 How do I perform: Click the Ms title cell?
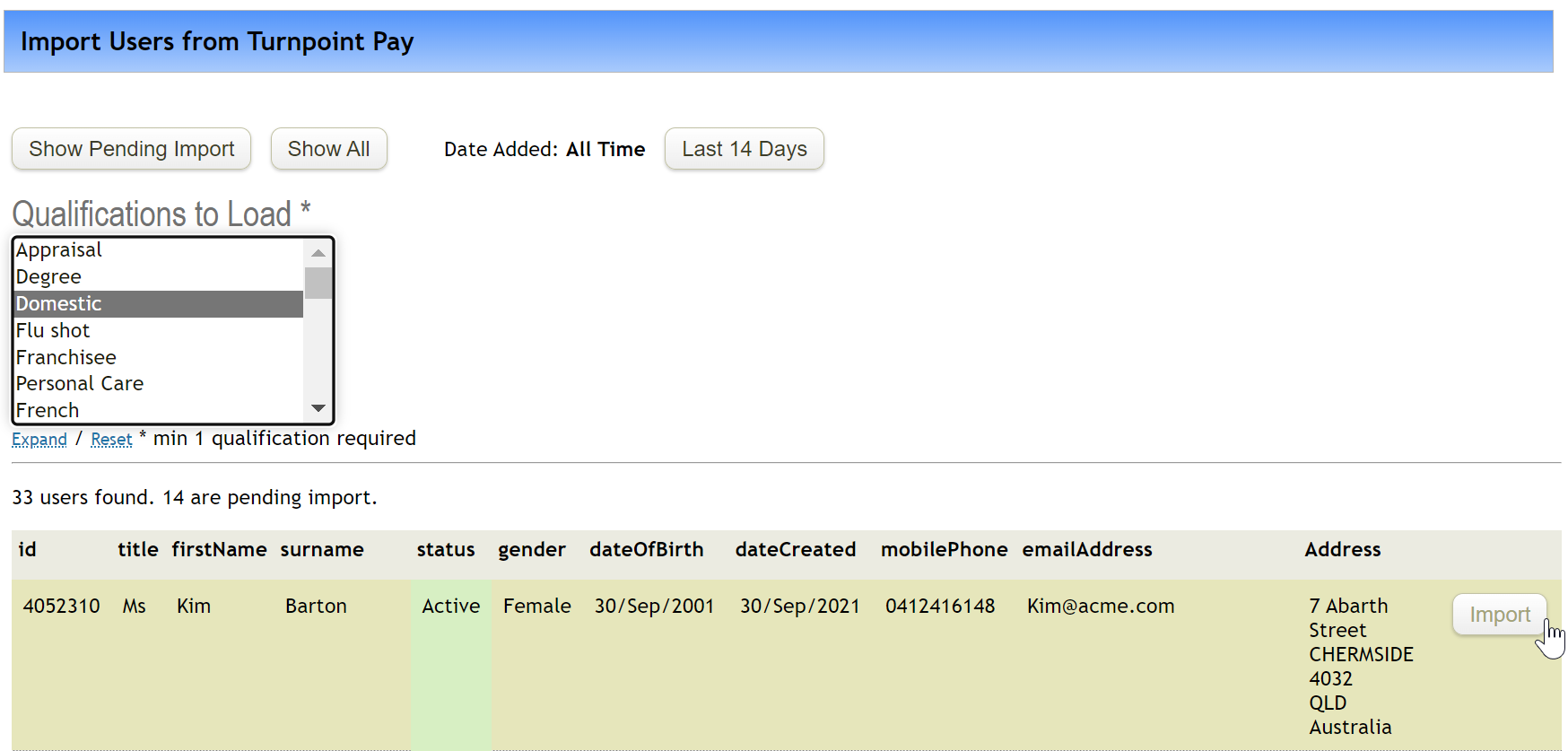135,607
